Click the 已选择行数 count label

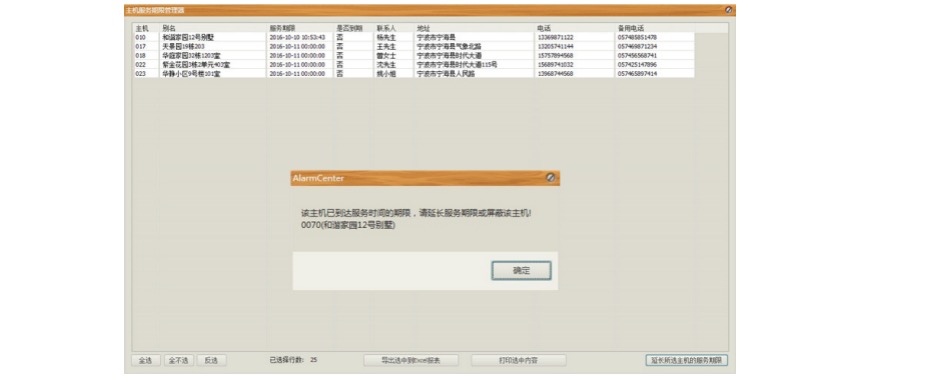click(293, 360)
